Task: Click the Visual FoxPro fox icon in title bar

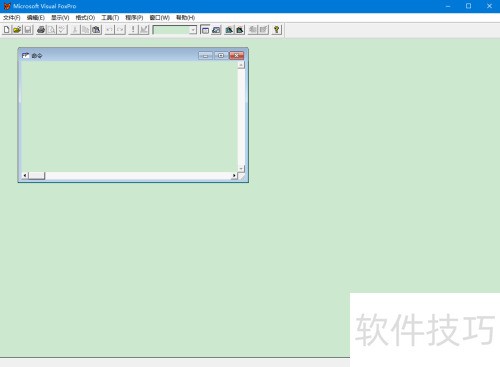Action: [7, 6]
